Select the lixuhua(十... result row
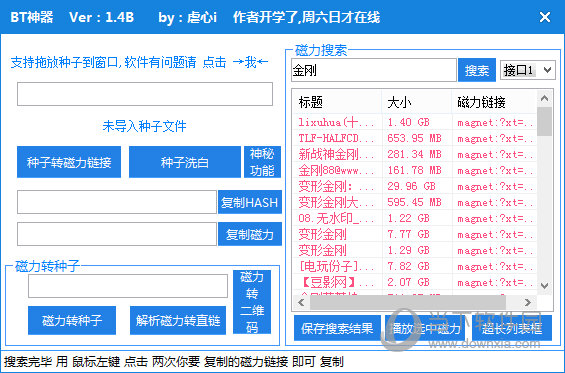This screenshot has height=373, width=565. click(414, 123)
